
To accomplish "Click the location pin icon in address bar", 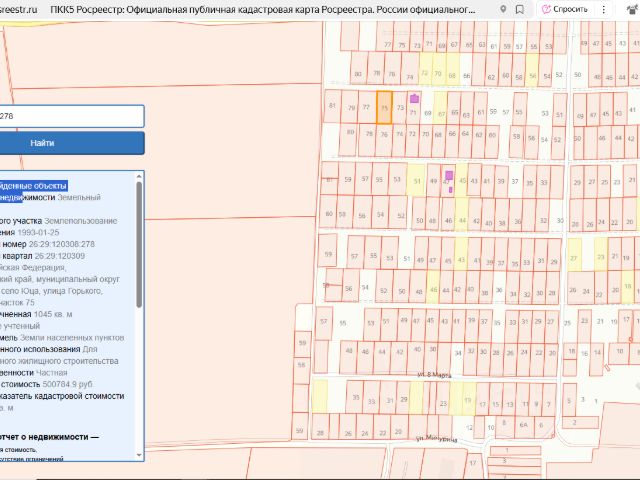I will (503, 9).
